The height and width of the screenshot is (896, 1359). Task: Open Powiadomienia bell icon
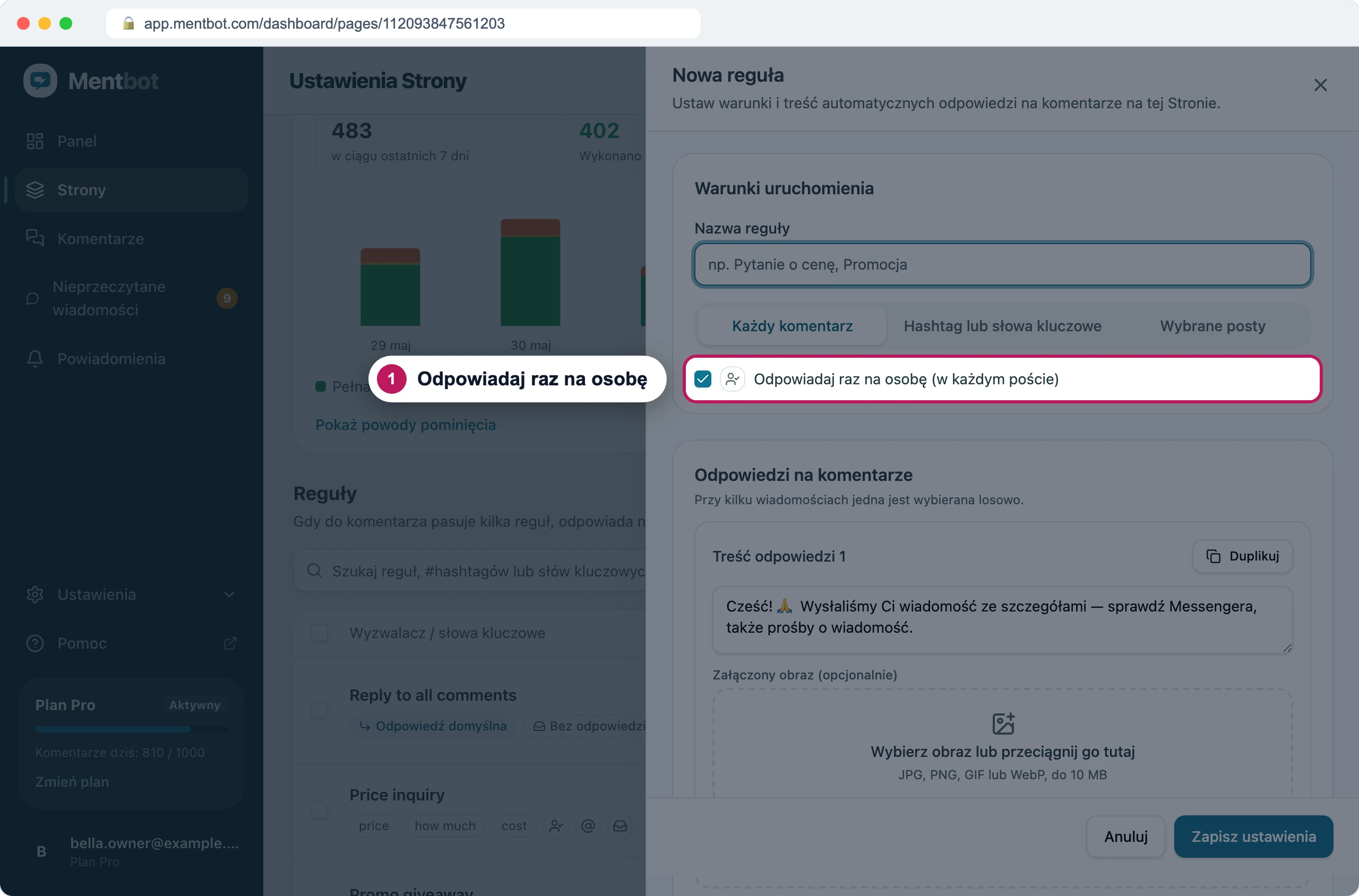(35, 358)
